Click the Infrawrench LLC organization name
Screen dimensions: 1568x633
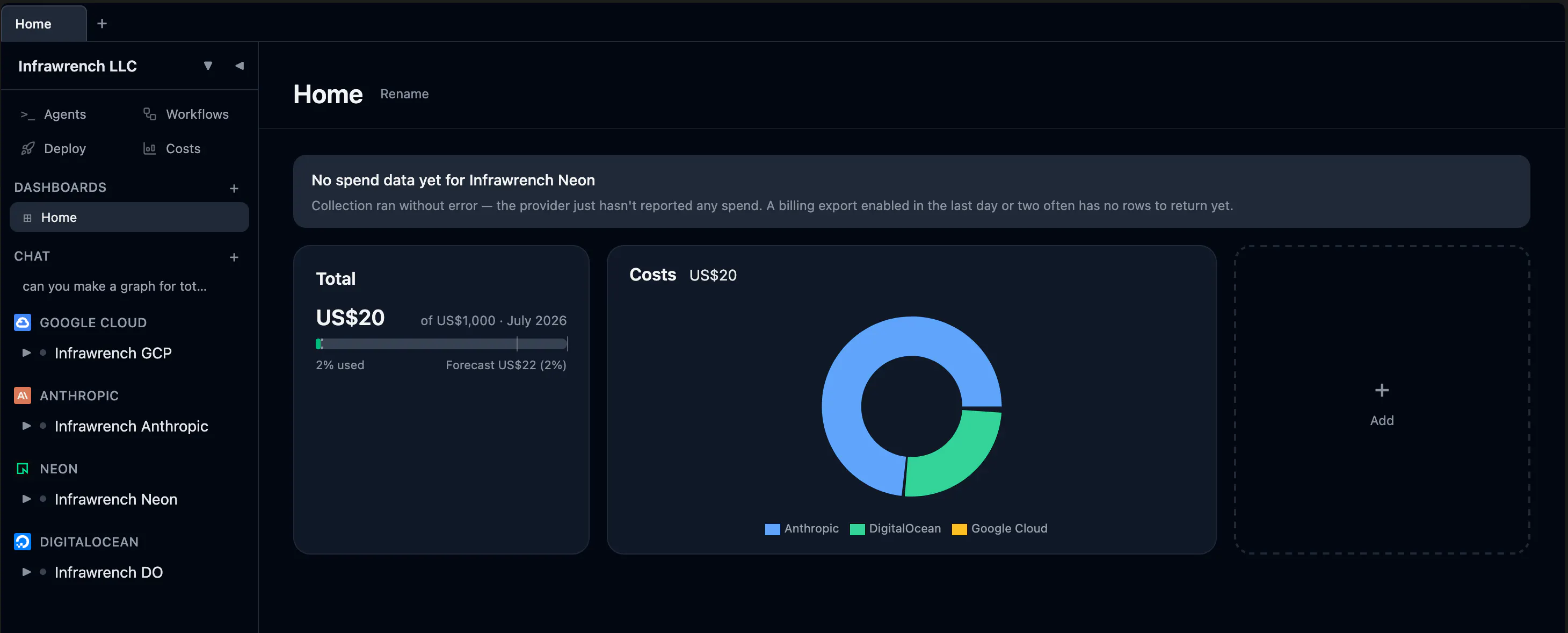pyautogui.click(x=77, y=66)
